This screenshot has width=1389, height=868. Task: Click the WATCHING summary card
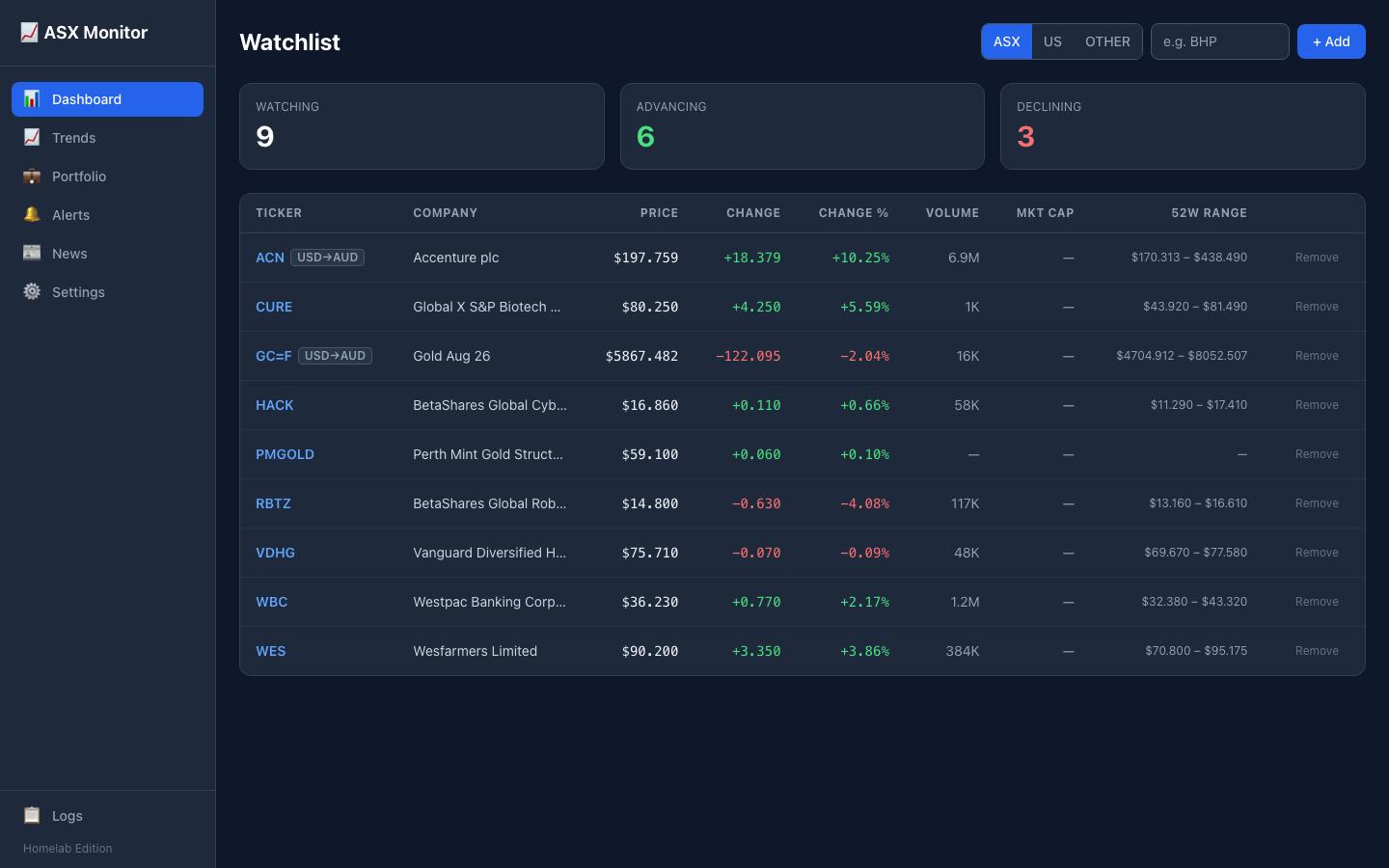tap(422, 126)
